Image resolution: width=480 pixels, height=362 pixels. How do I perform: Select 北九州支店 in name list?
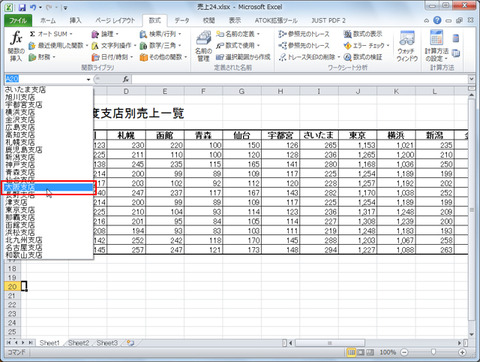[x=49, y=240]
